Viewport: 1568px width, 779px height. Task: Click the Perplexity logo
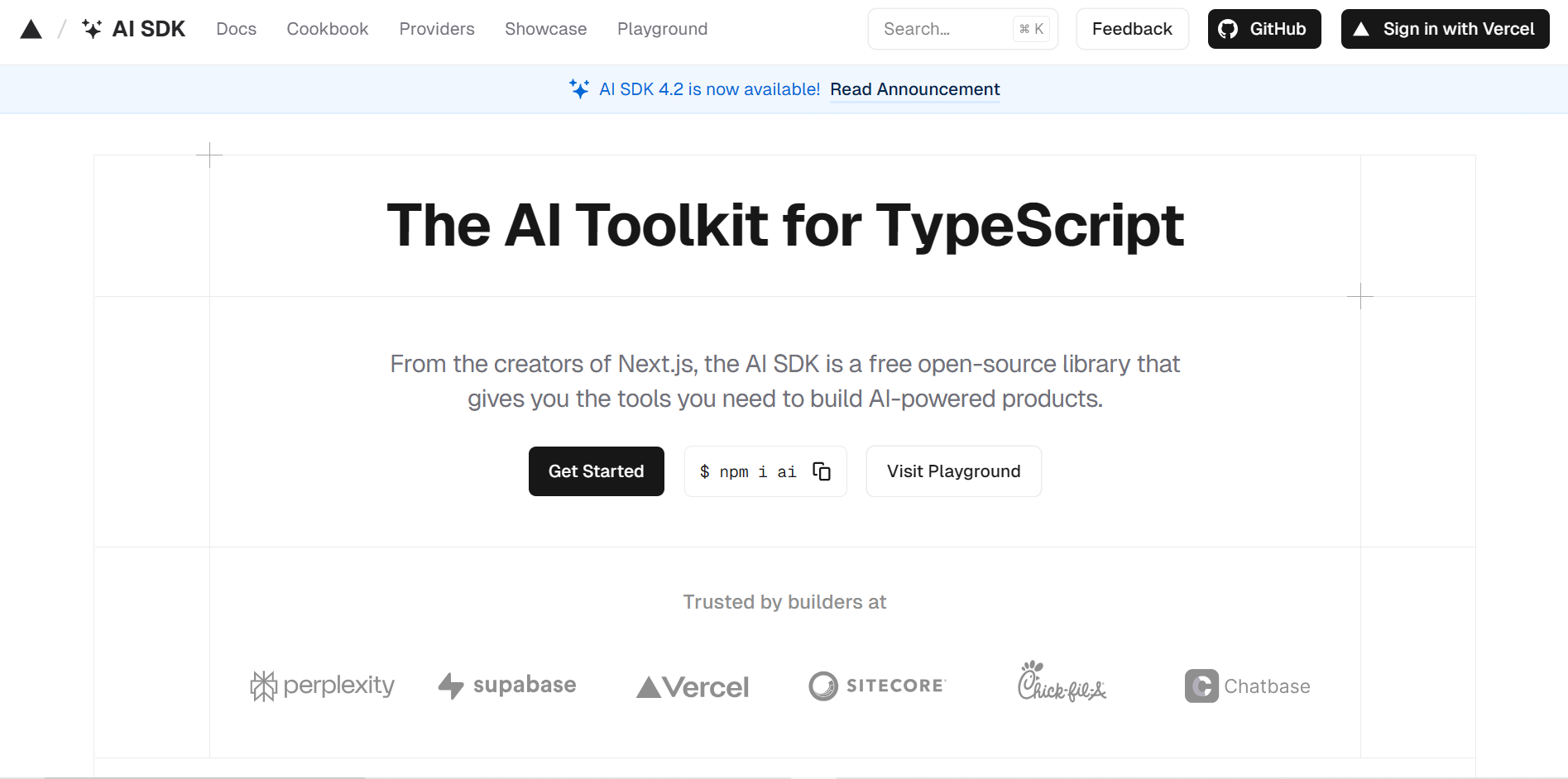tap(323, 686)
